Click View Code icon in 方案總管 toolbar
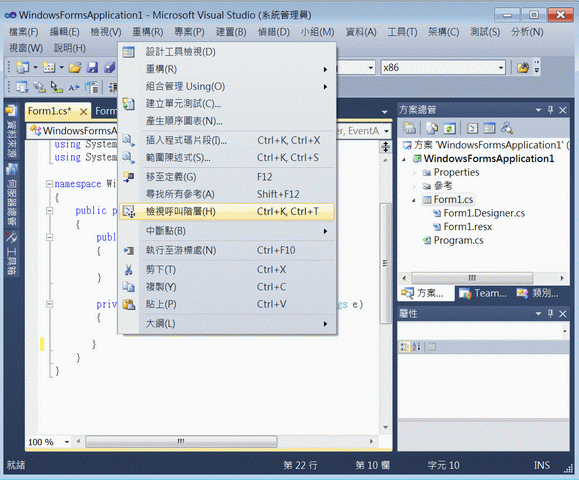The height and width of the screenshot is (480, 579). pos(472,128)
